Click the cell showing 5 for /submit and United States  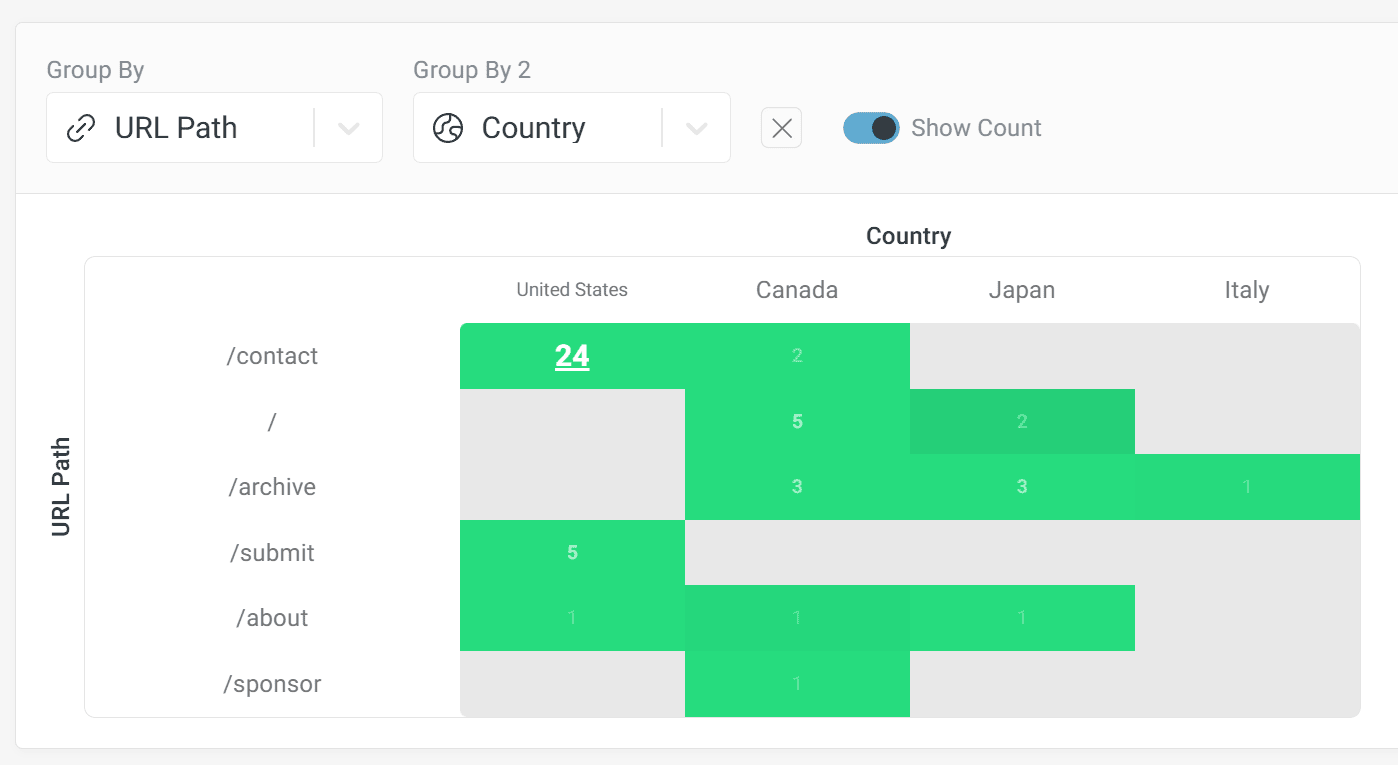click(x=572, y=552)
